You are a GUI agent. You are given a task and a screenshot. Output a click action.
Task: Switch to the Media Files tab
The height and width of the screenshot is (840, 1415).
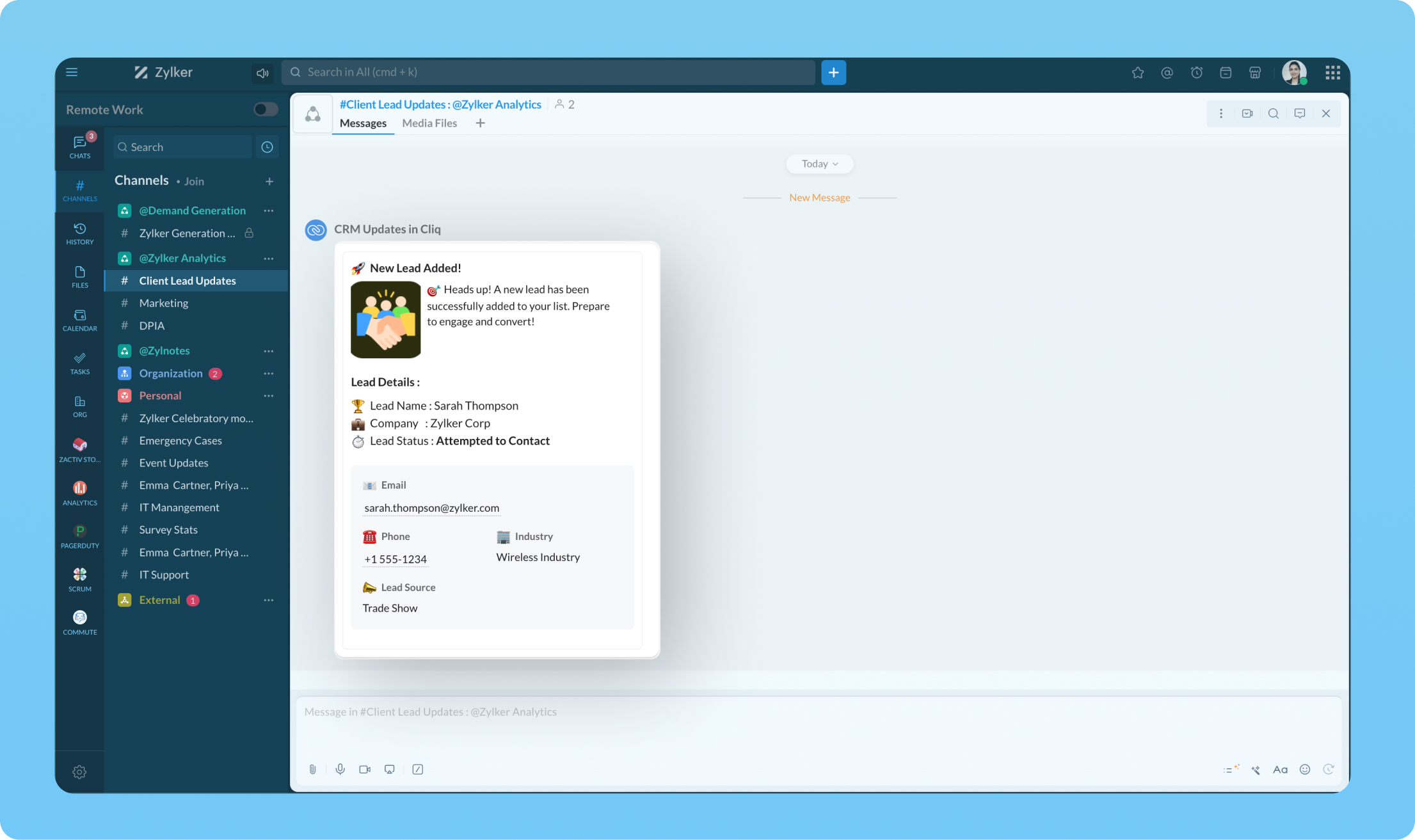(x=429, y=123)
